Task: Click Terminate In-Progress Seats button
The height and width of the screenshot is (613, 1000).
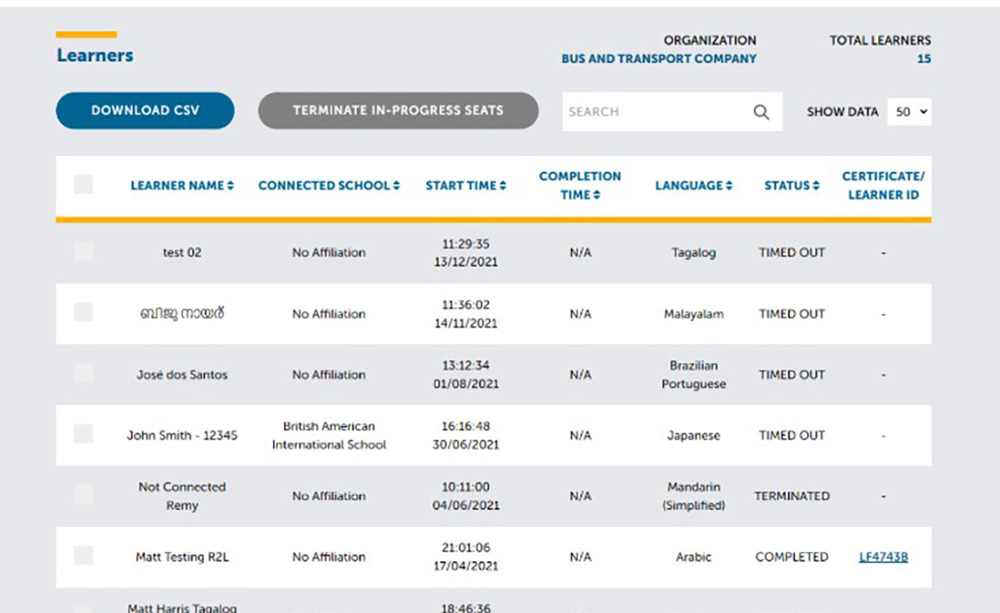Action: (x=398, y=111)
